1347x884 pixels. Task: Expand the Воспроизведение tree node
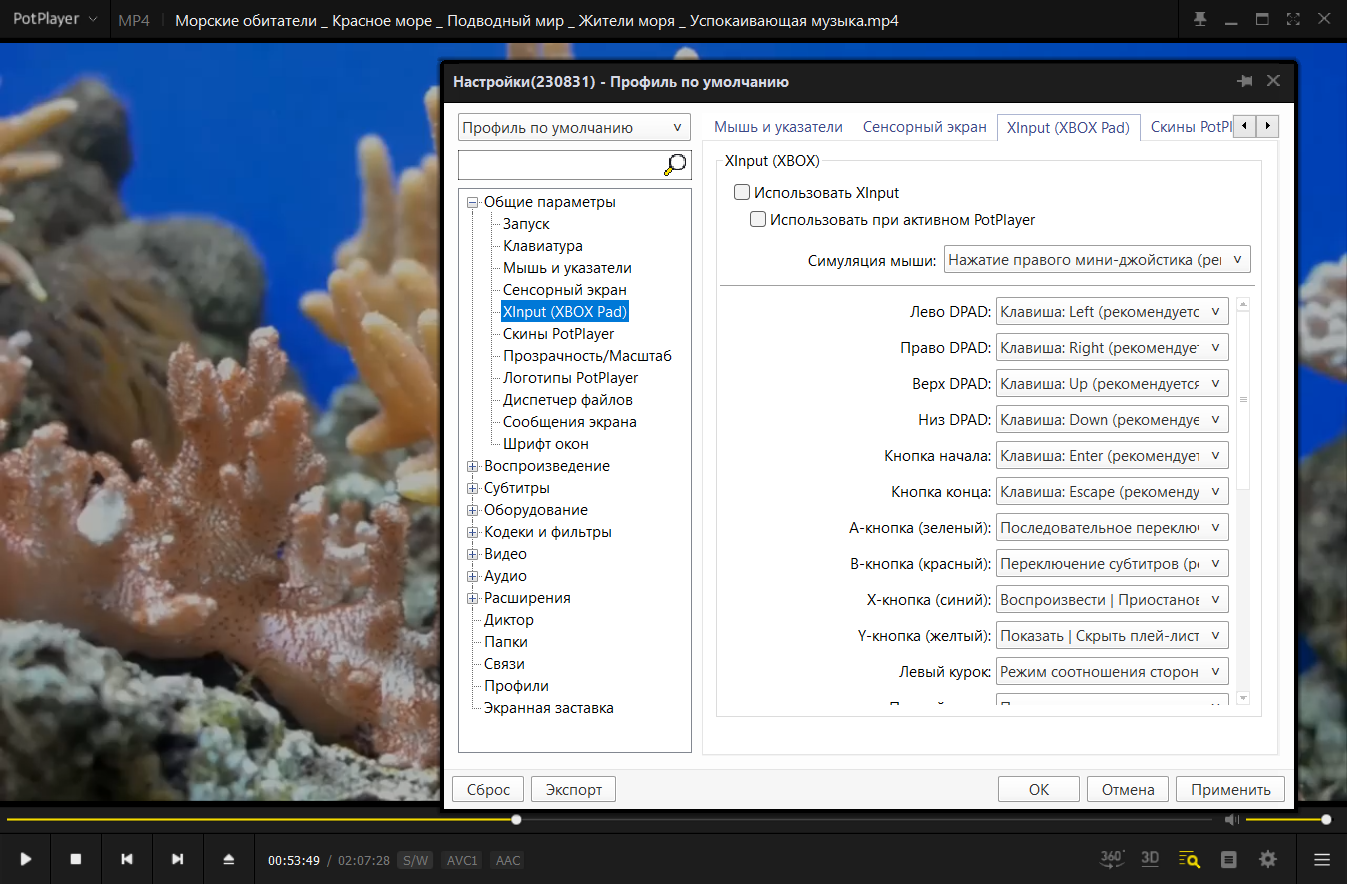point(473,466)
